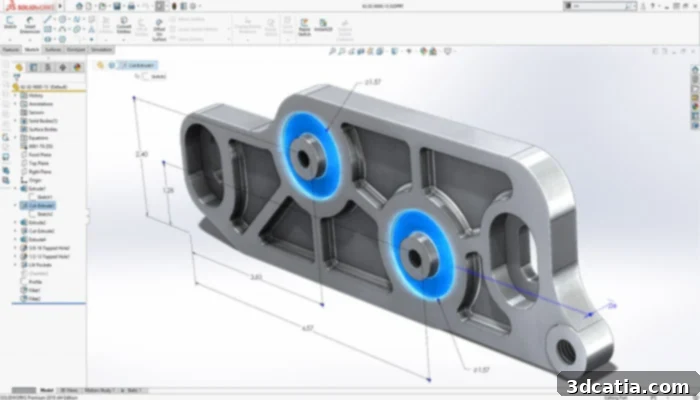
Task: Expand Solid Bodies(1) in the tree
Action: point(16,121)
